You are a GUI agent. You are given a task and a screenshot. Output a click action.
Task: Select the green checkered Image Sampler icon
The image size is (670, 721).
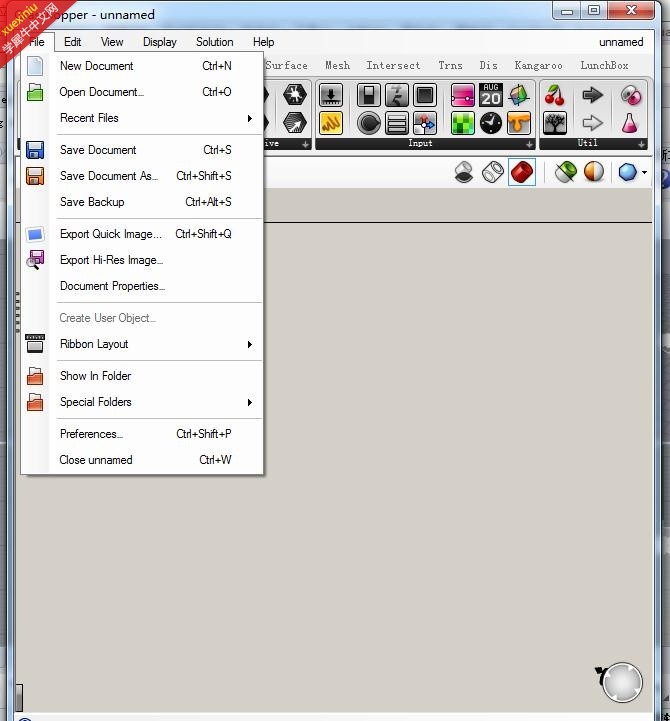click(463, 123)
